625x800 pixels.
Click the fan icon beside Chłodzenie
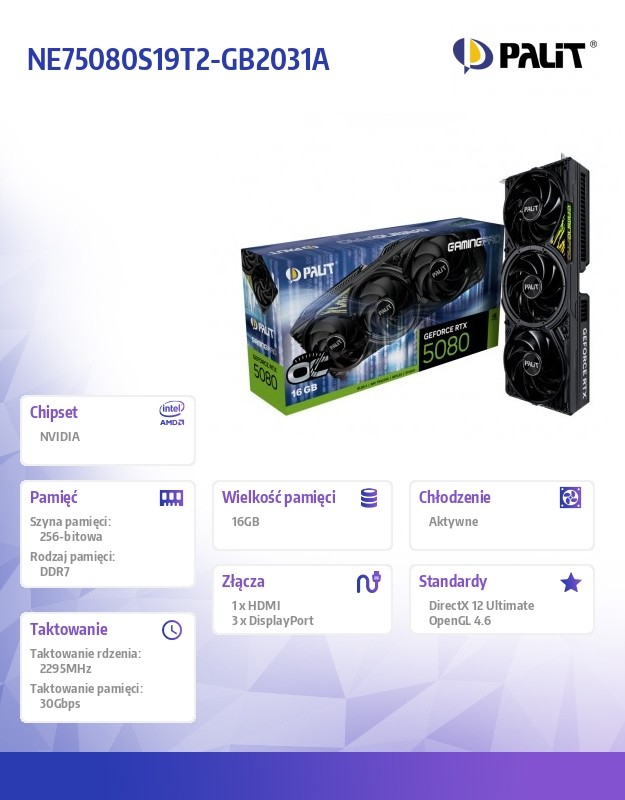click(570, 497)
